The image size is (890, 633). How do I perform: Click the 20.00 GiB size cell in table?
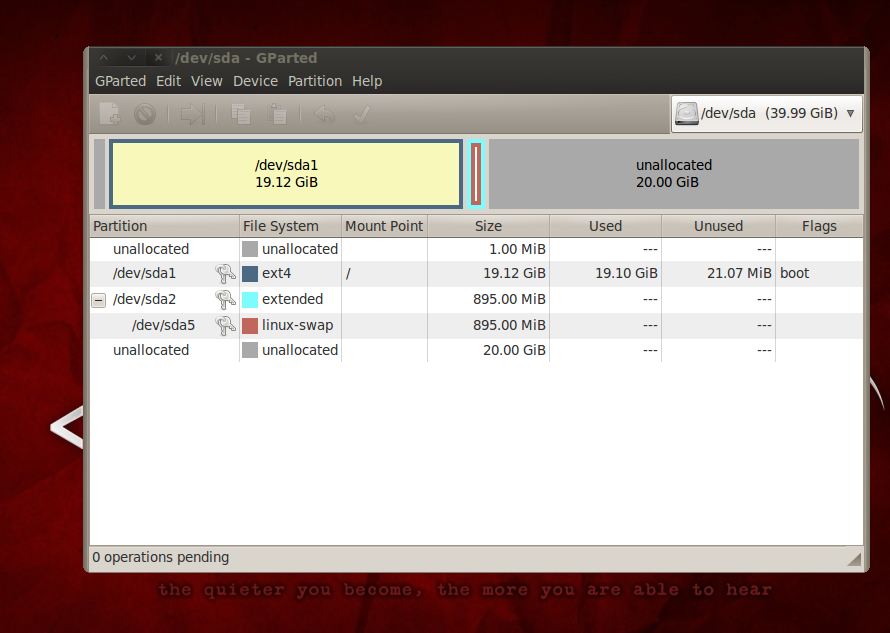coord(514,350)
